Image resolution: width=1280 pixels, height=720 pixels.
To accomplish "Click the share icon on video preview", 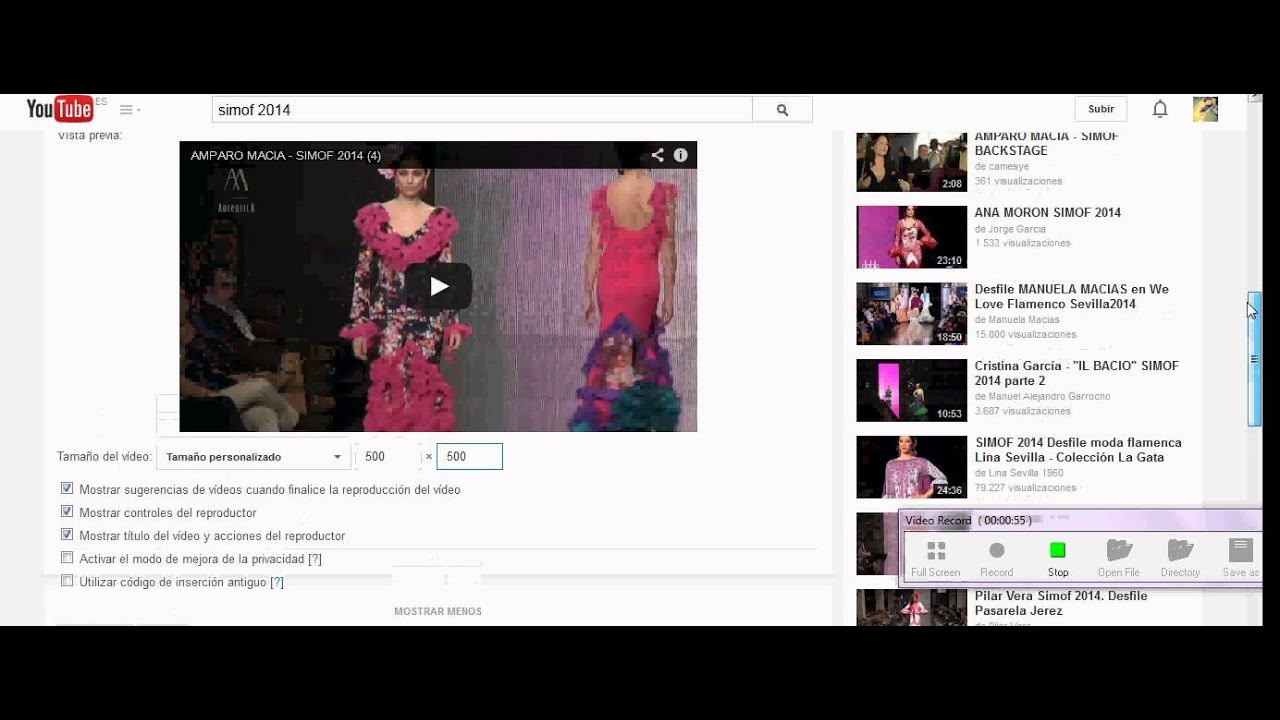I will (657, 155).
